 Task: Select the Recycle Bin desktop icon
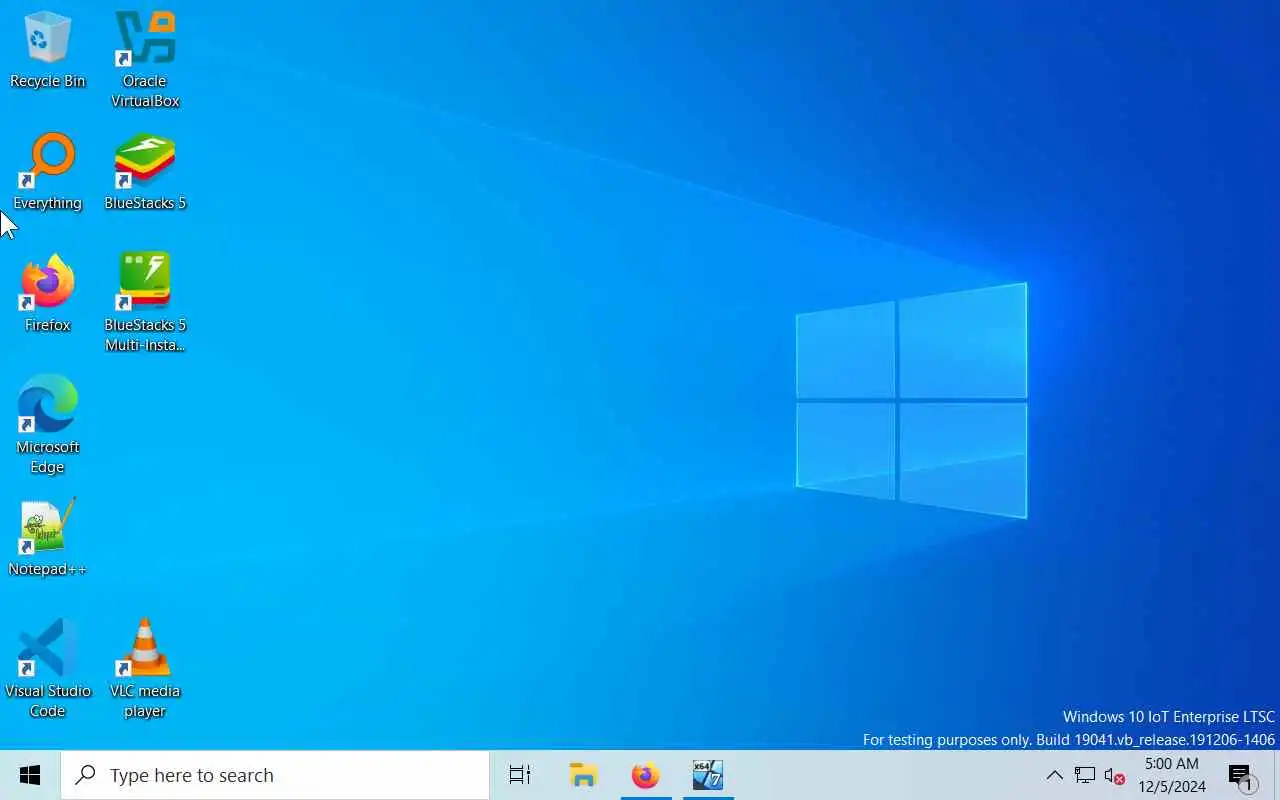(47, 50)
